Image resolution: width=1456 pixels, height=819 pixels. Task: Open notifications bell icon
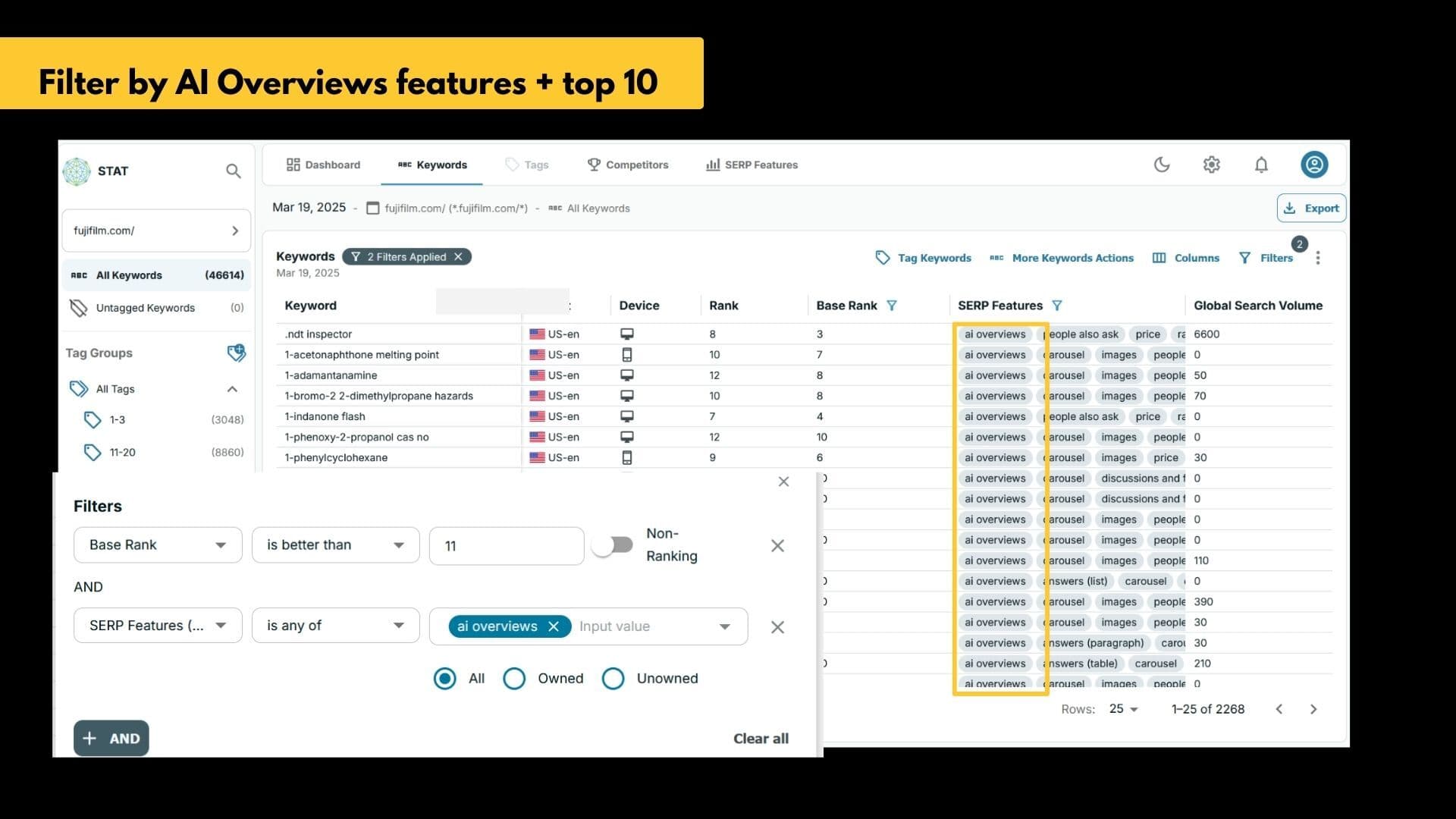(1261, 165)
